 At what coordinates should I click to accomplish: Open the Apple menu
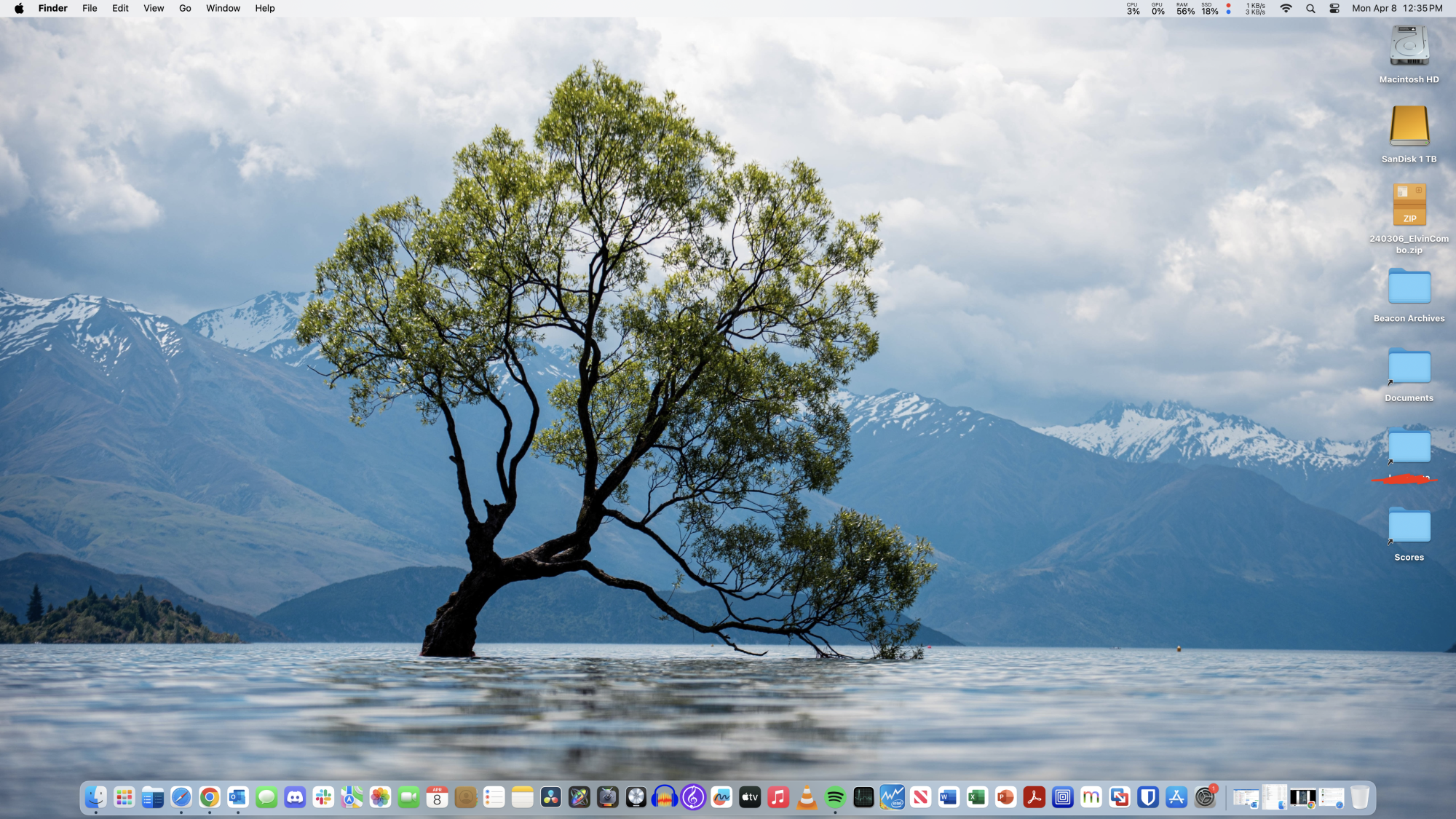[x=19, y=9]
